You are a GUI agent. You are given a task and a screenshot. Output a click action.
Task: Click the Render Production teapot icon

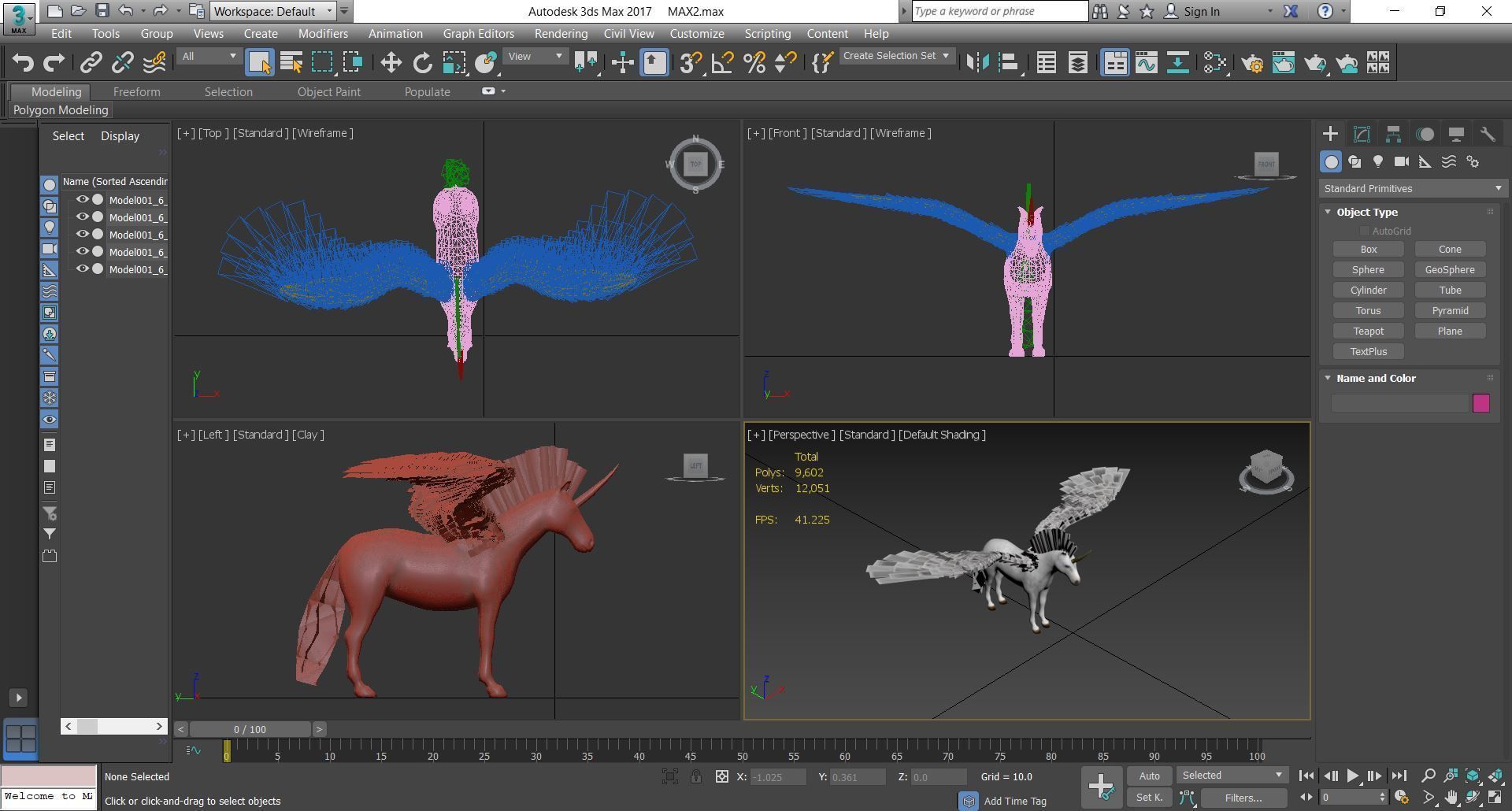click(1315, 63)
